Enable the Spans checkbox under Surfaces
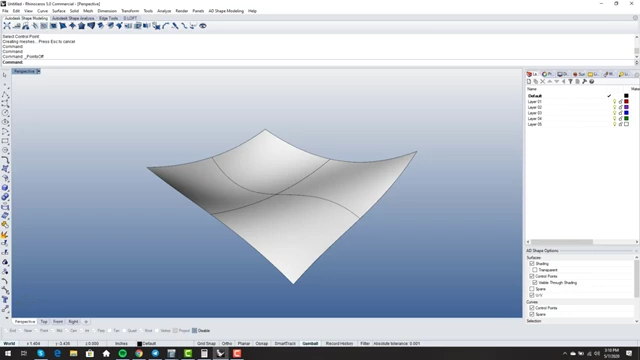 pyautogui.click(x=532, y=289)
